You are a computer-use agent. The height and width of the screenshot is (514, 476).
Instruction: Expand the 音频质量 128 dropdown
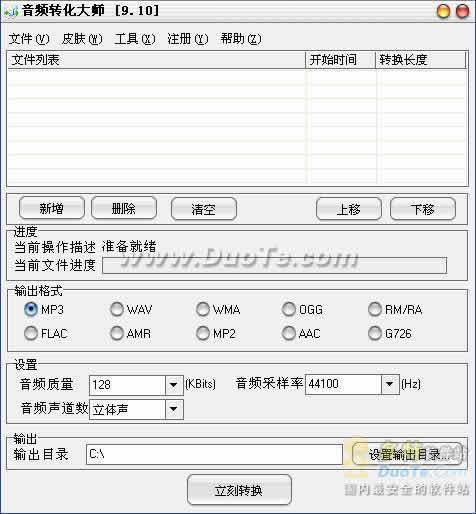pyautogui.click(x=174, y=385)
